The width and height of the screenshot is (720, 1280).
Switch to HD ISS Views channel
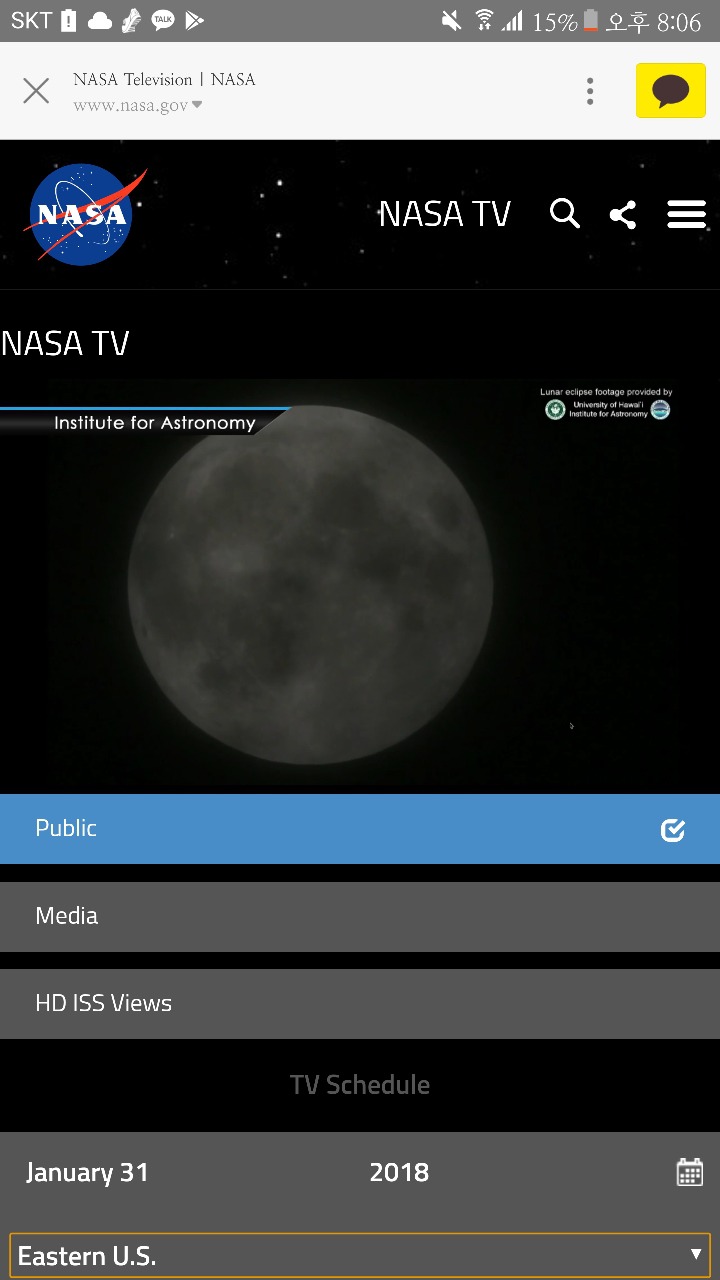360,1004
